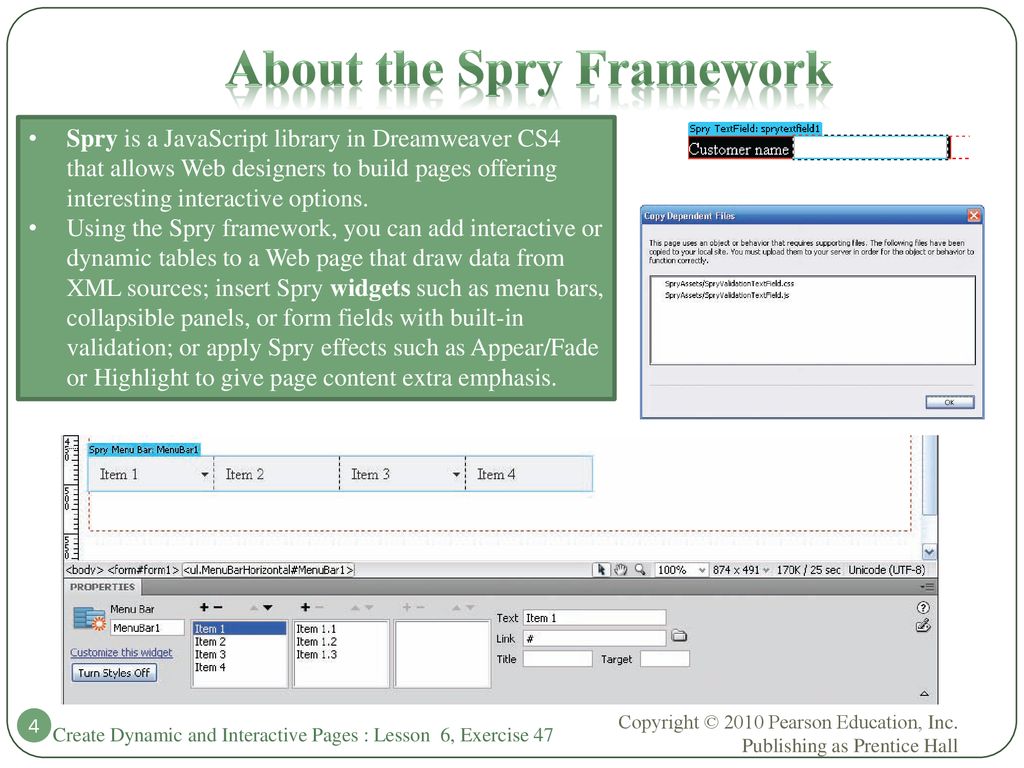Expand the Item 1 submenu arrow in the menu bar
Screen dimensions: 1024x768
coord(204,475)
